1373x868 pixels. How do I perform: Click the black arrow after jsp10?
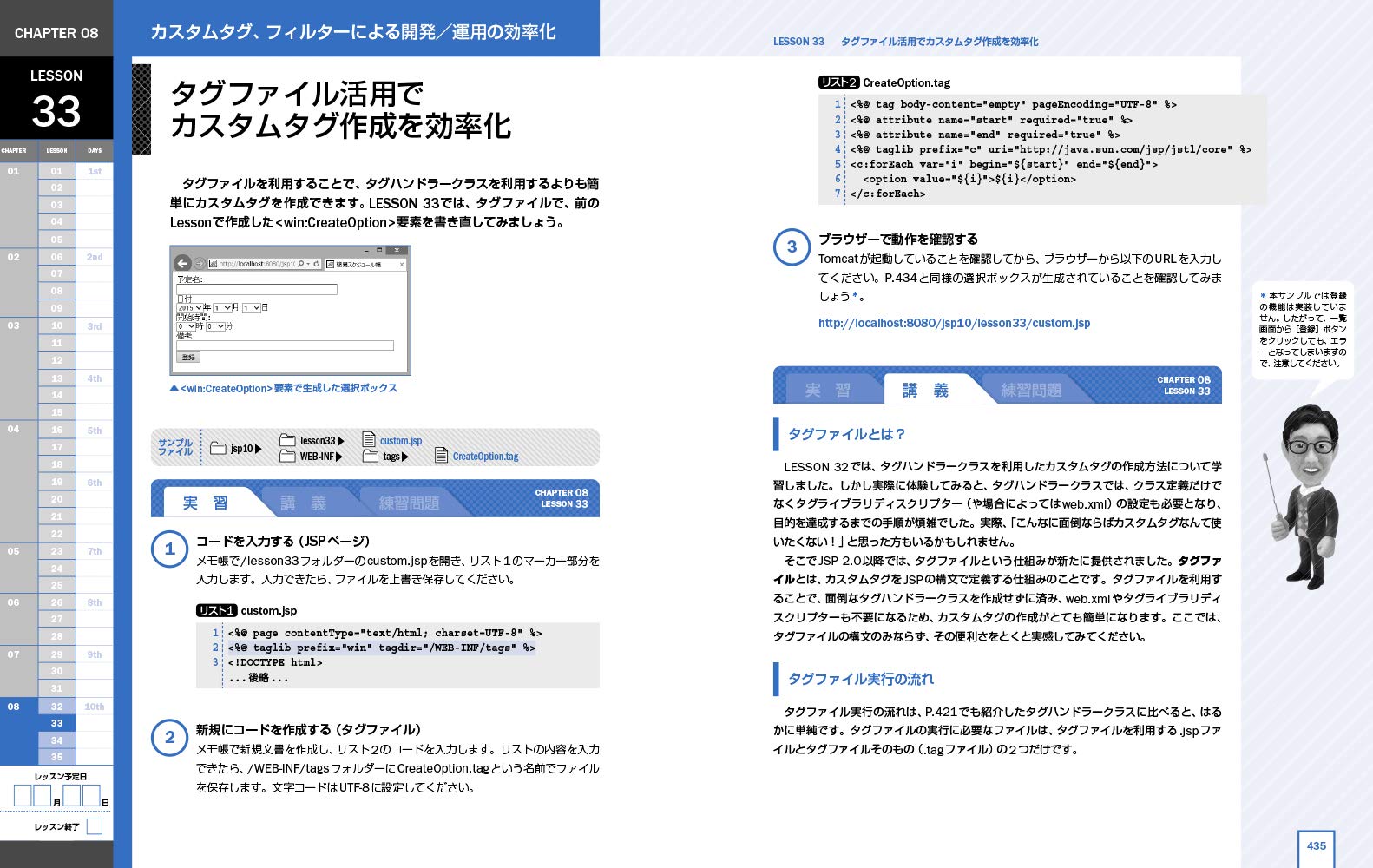coord(259,449)
